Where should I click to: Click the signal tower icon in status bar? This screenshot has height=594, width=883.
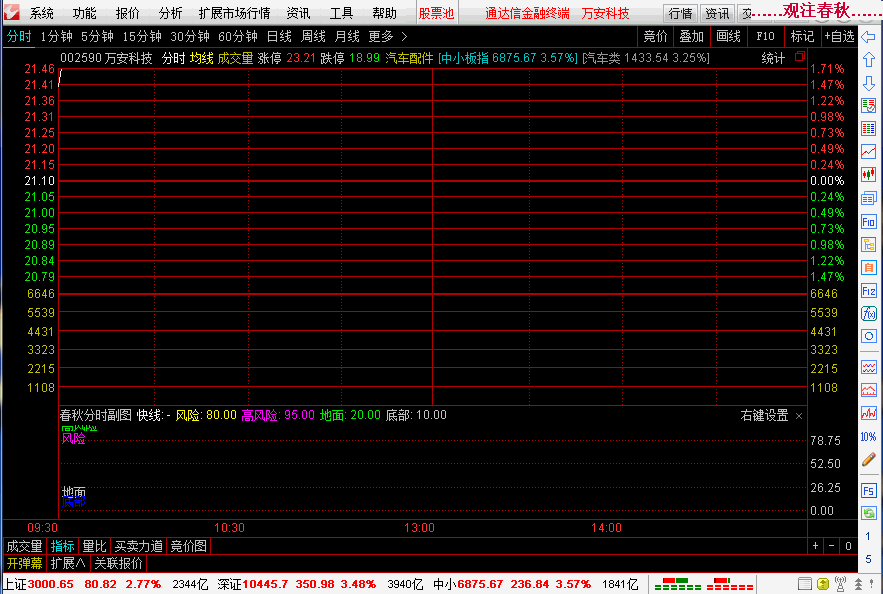click(x=840, y=584)
